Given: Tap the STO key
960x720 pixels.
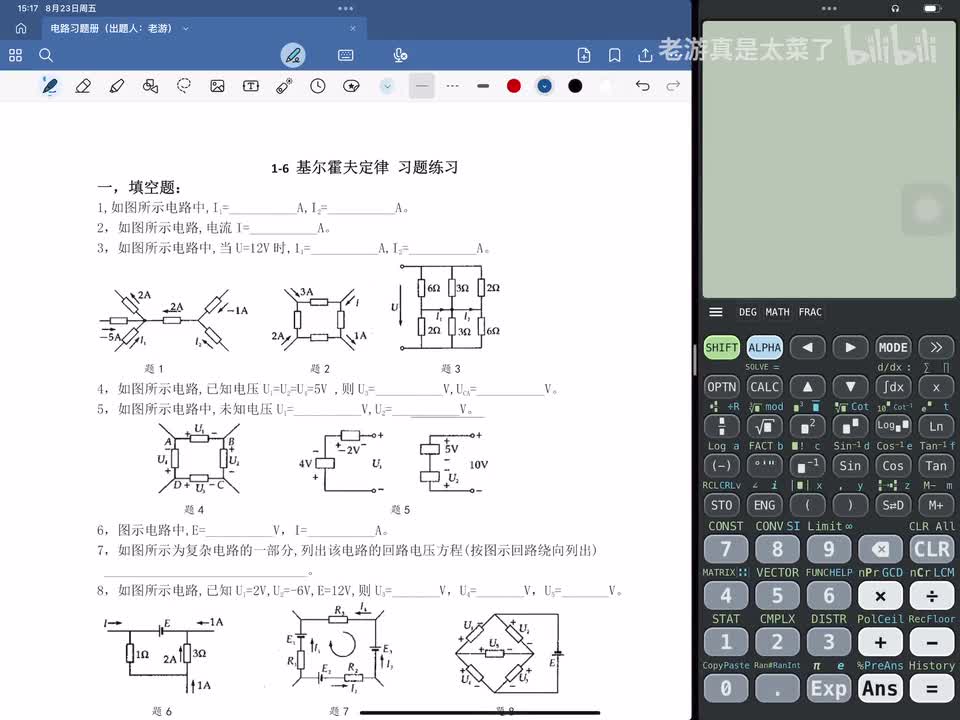Looking at the screenshot, I should pyautogui.click(x=722, y=505).
